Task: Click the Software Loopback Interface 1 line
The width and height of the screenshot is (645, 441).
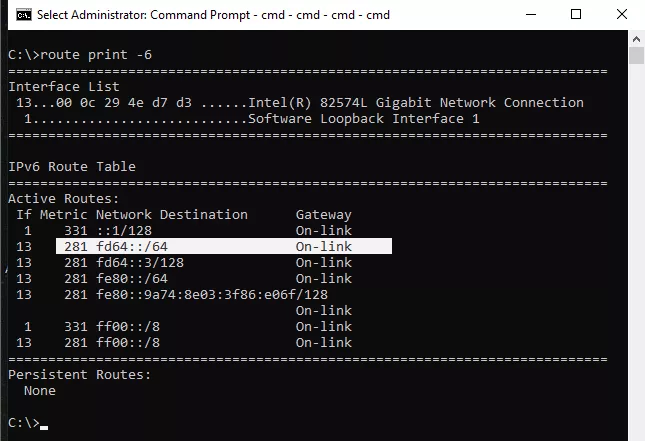Action: pos(251,118)
